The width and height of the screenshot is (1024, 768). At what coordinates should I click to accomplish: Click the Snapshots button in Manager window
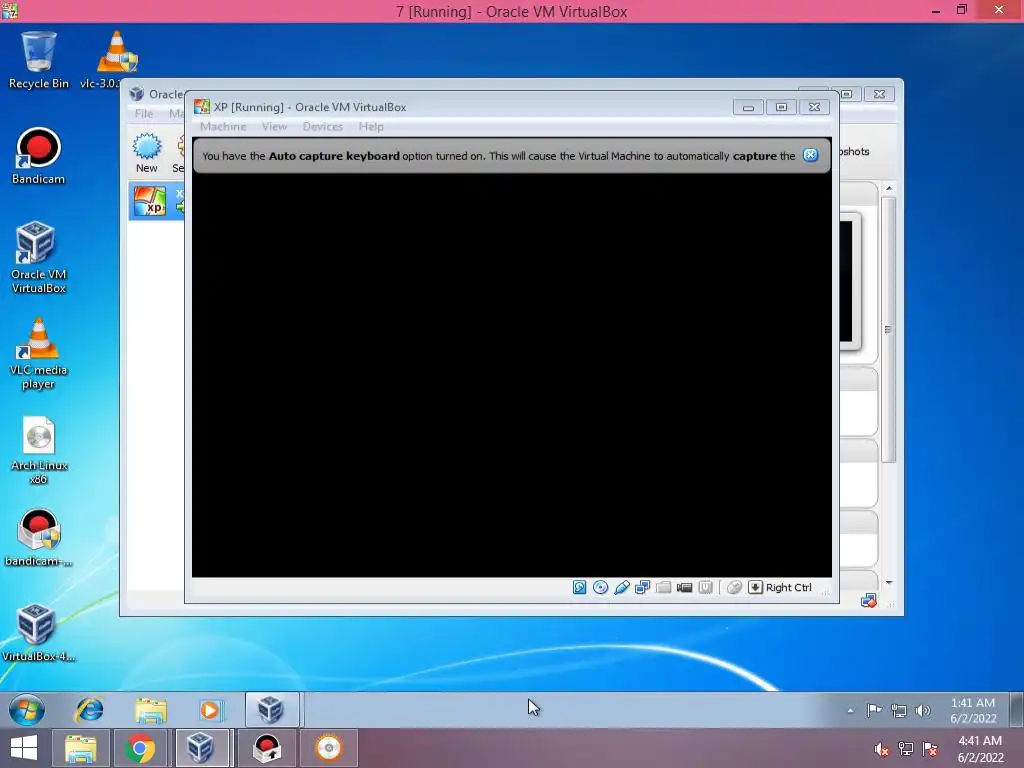pos(854,152)
